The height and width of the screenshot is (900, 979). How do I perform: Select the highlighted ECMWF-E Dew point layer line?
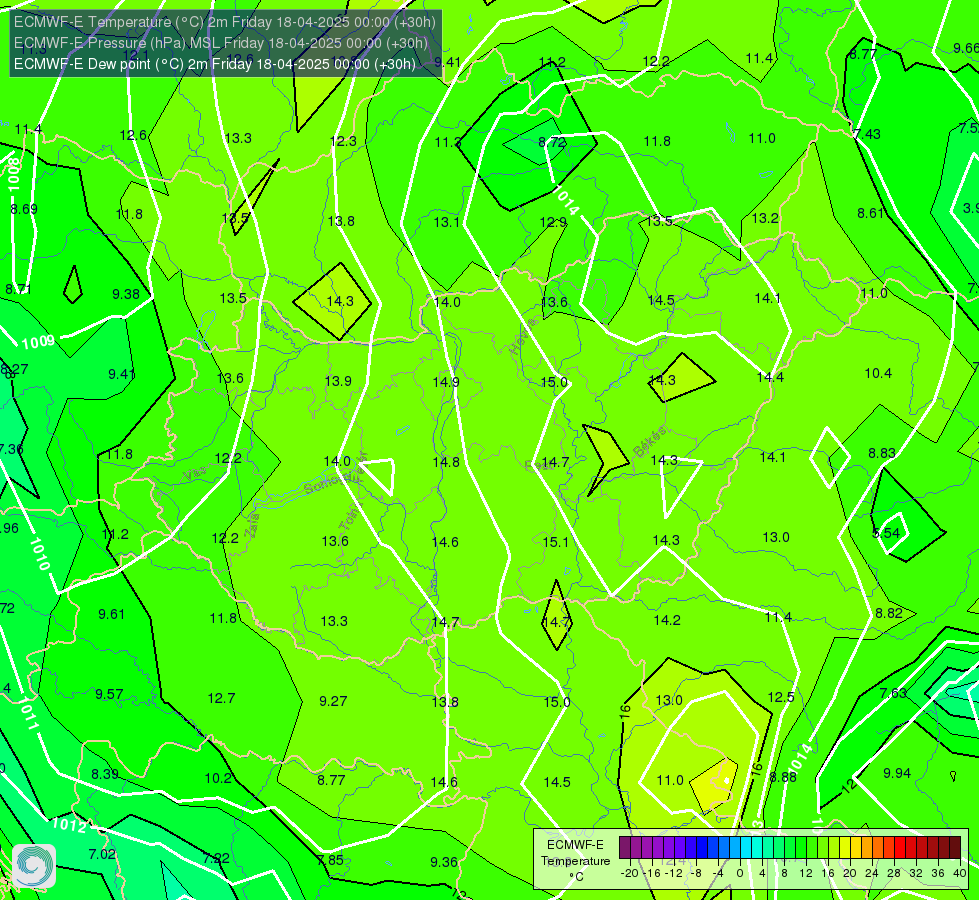pos(214,64)
